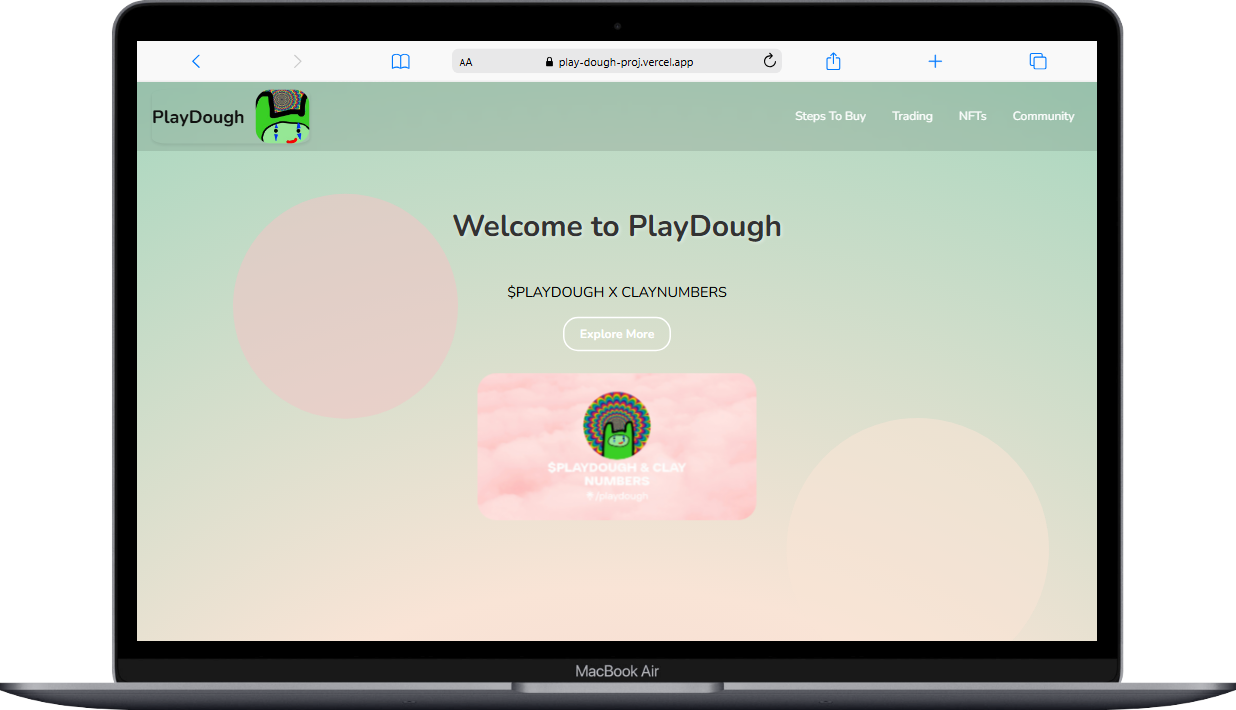
Task: Show the tab overview icon
Action: (x=1037, y=61)
